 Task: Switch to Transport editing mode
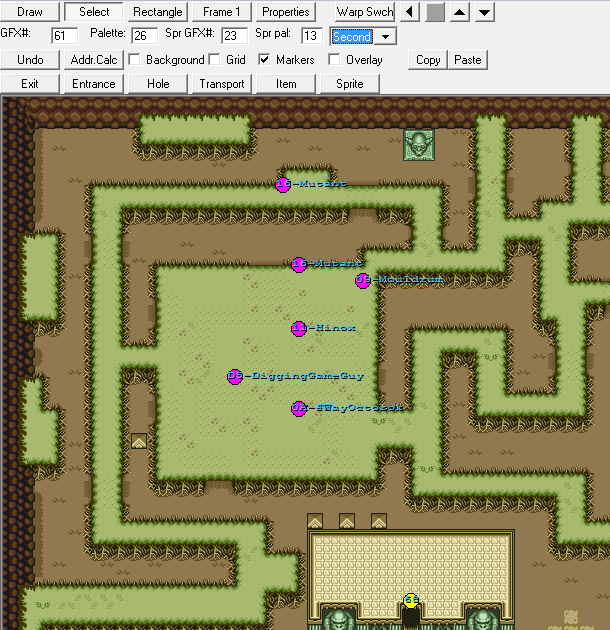click(x=221, y=84)
